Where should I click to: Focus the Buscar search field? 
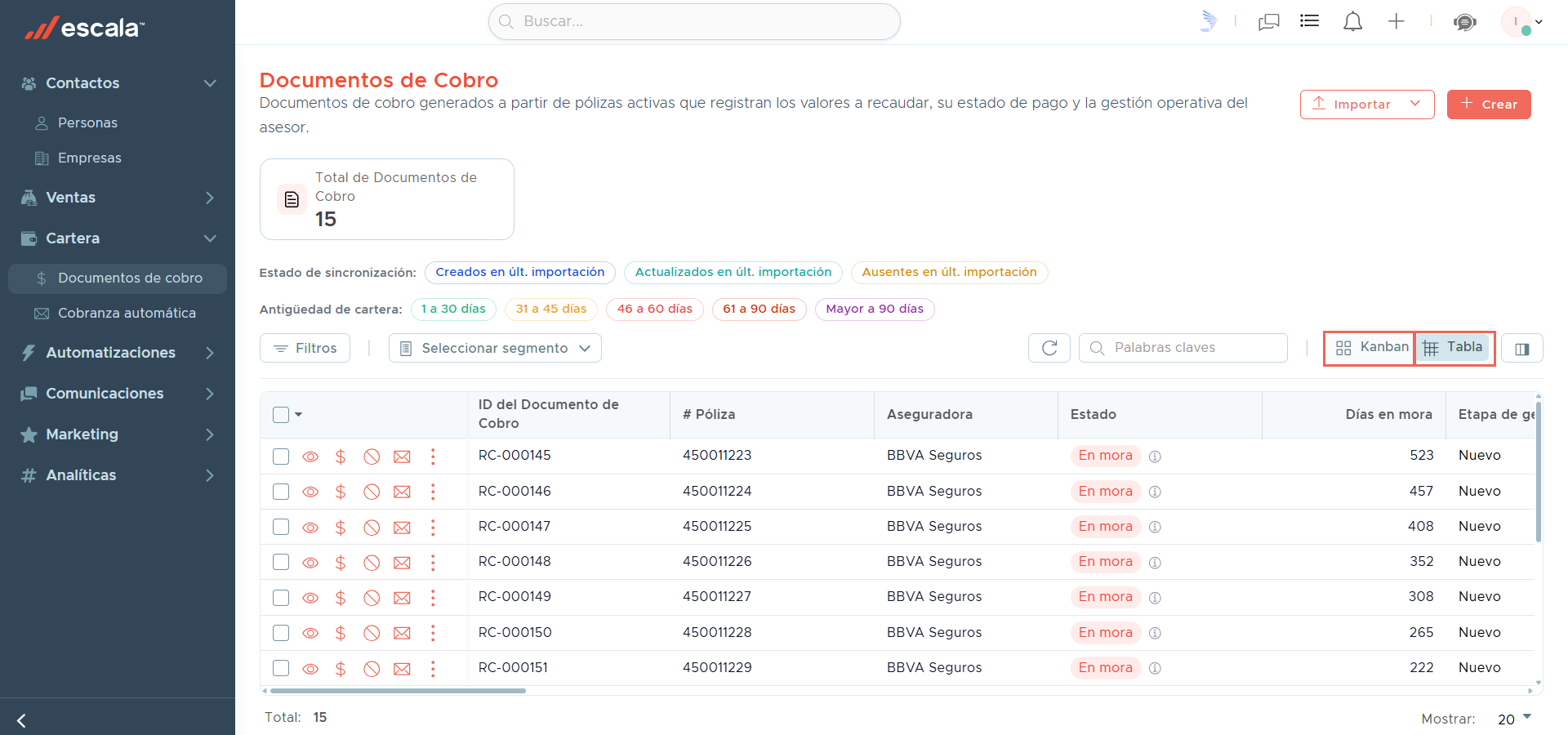point(694,22)
